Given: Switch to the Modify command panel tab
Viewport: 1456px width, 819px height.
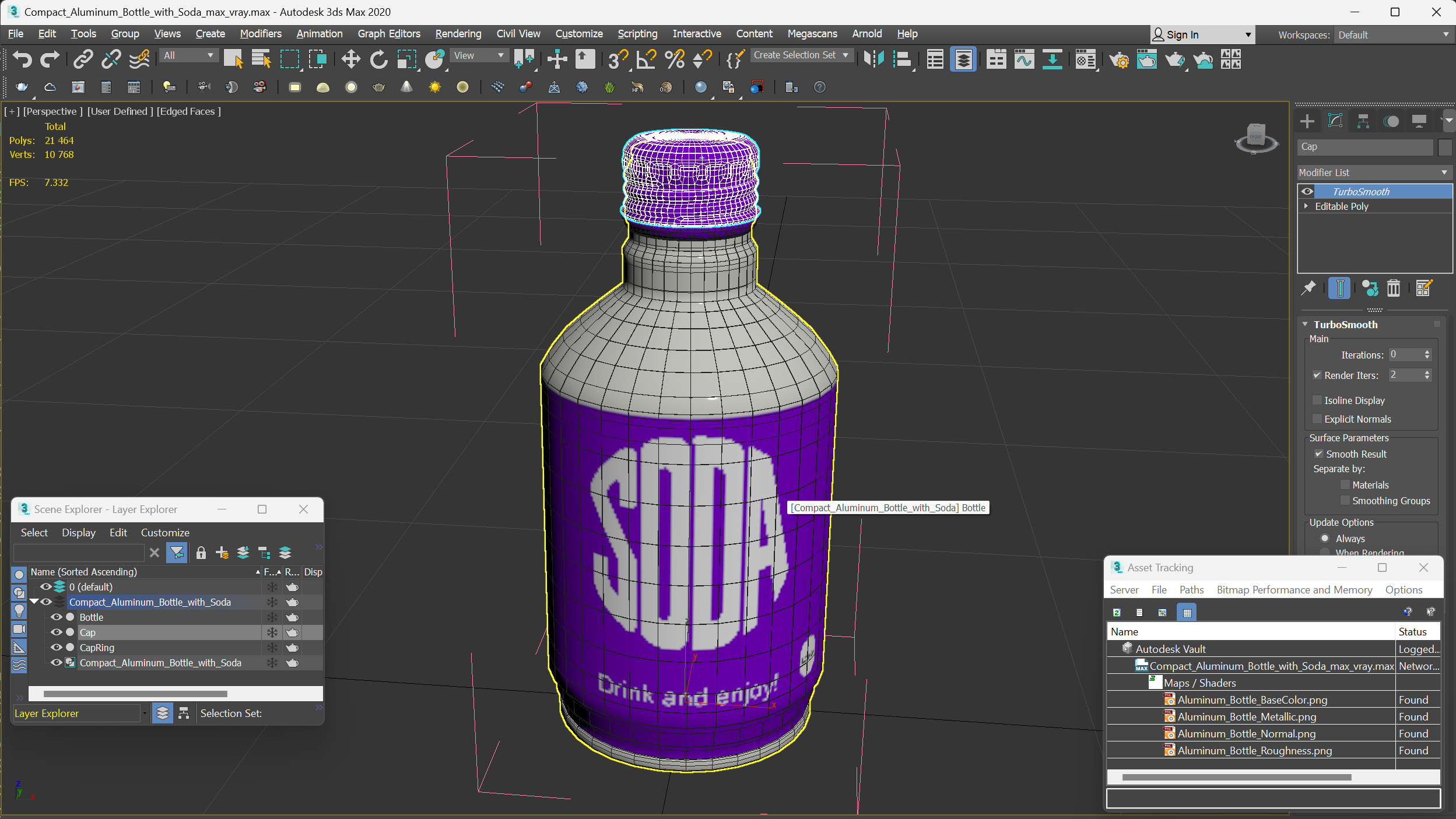Looking at the screenshot, I should click(1335, 121).
